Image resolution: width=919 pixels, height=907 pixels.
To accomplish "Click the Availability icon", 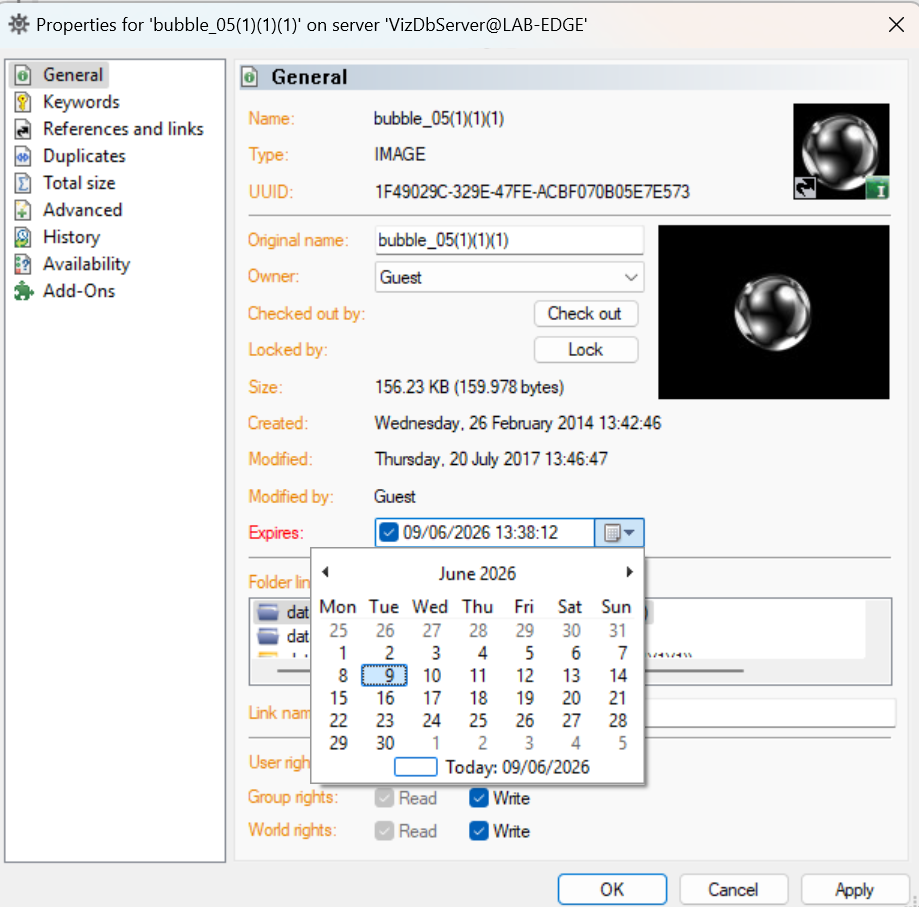I will 23,264.
